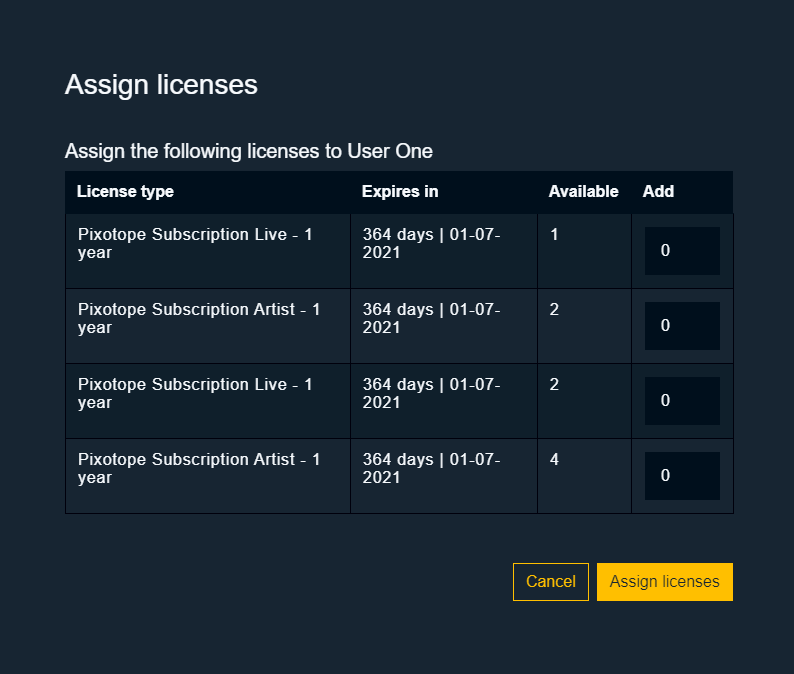The height and width of the screenshot is (674, 794).
Task: Select first Pixotope Subscription Live row name
Action: [x=195, y=244]
